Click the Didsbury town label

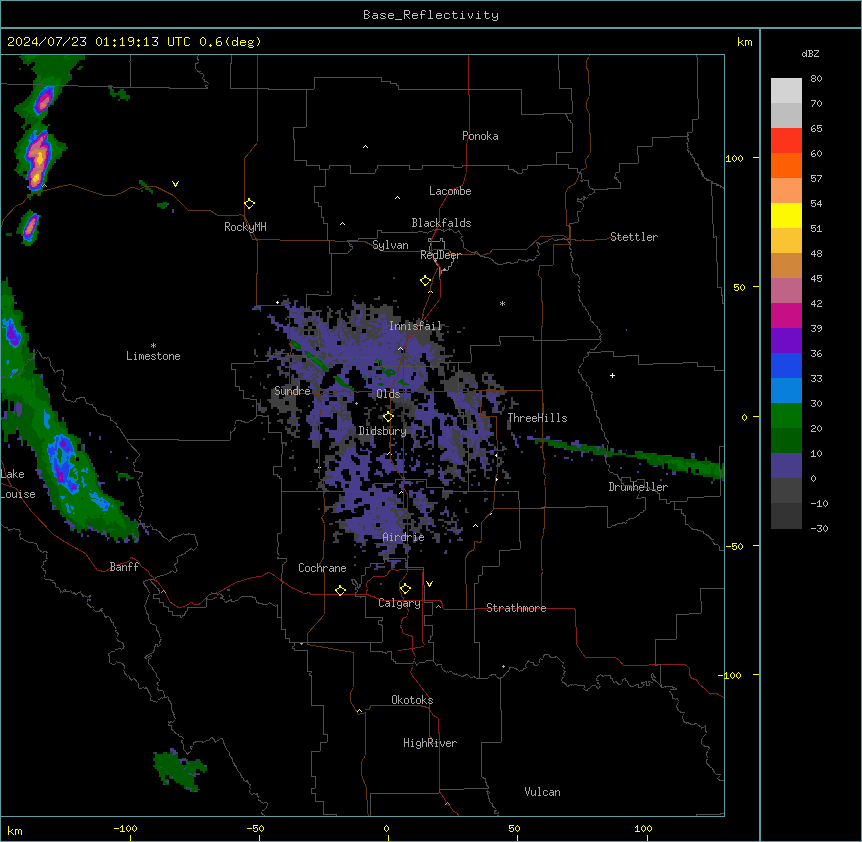(x=383, y=431)
